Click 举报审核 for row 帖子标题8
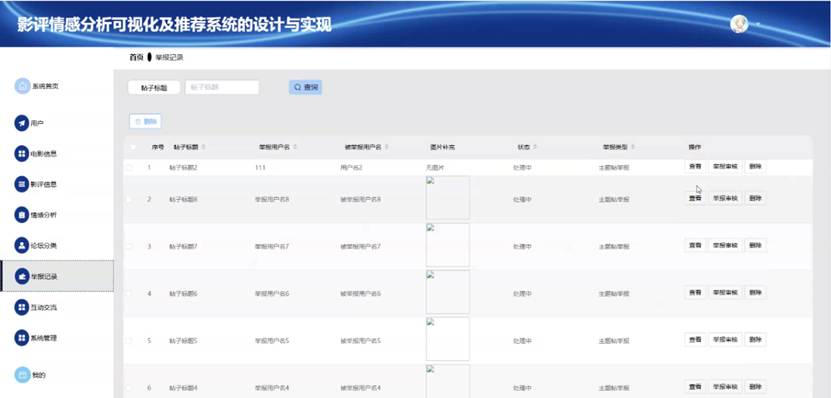This screenshot has height=398, width=831. point(725,198)
